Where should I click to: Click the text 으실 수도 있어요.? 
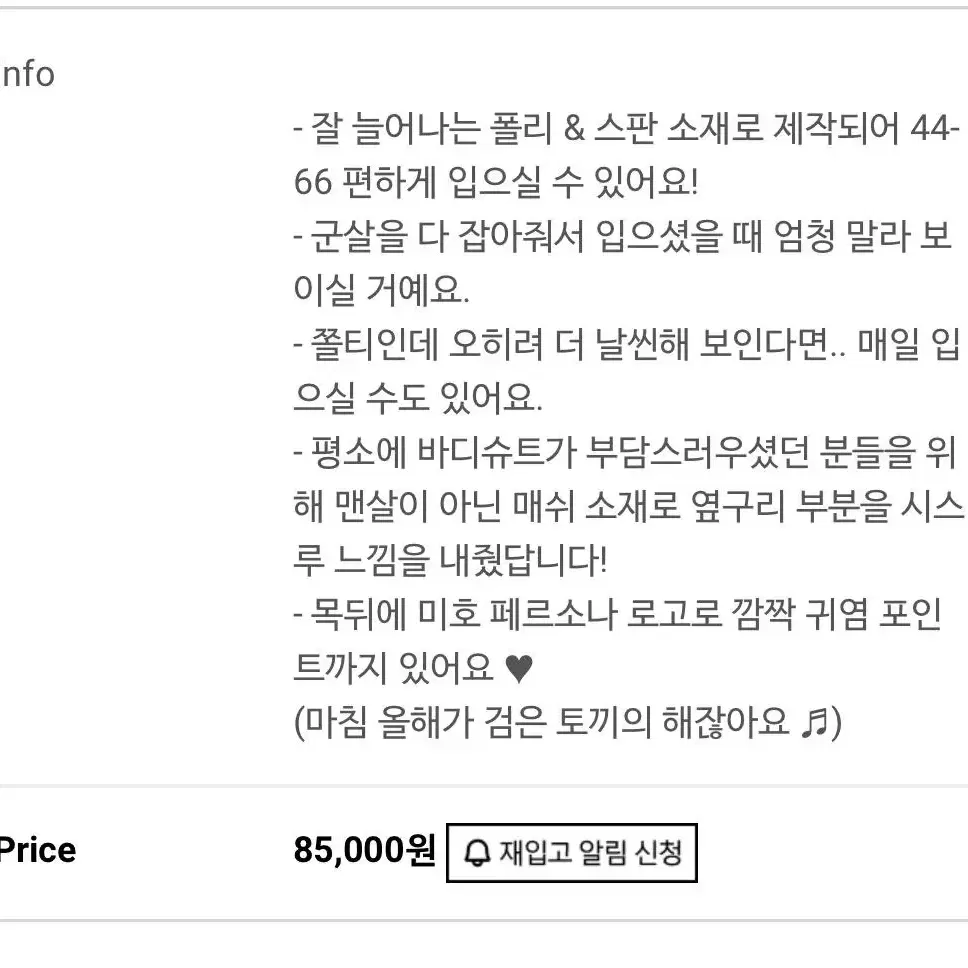(x=418, y=398)
